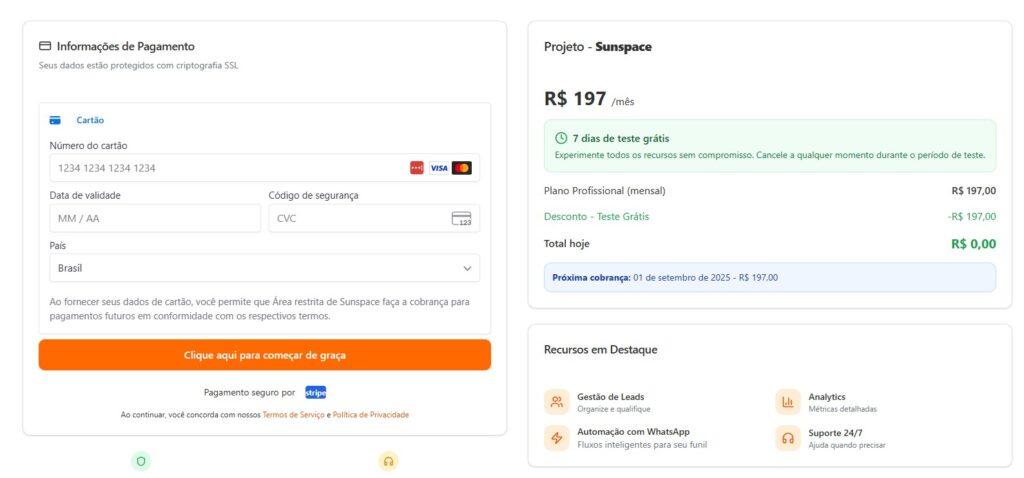Screen dimensions: 1024x478
Task: Click the green shield icon below the form
Action: [141, 461]
